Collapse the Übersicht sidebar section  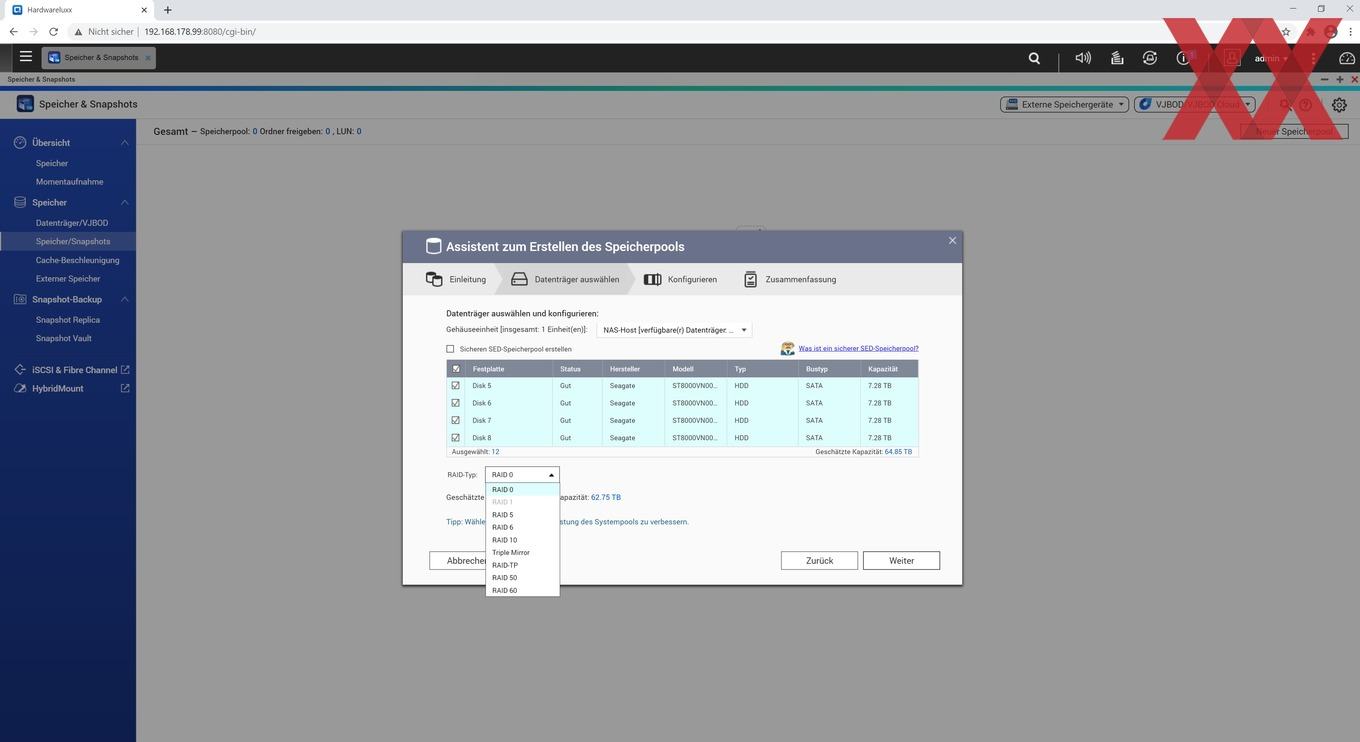(x=125, y=143)
